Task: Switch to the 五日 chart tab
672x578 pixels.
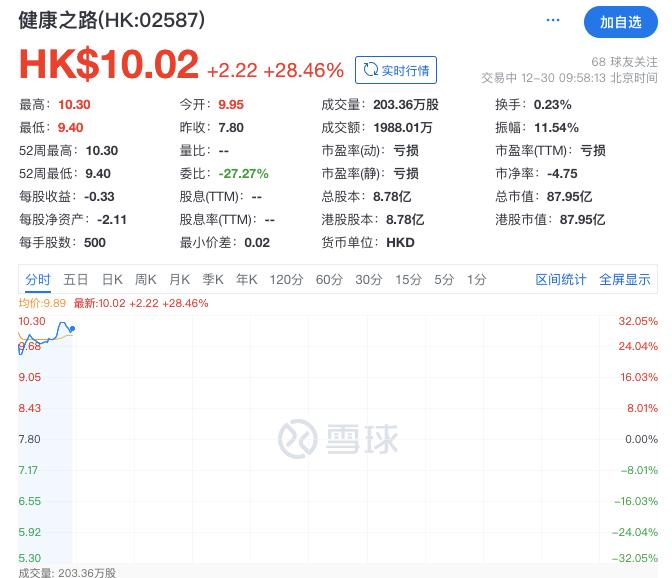Action: tap(76, 280)
